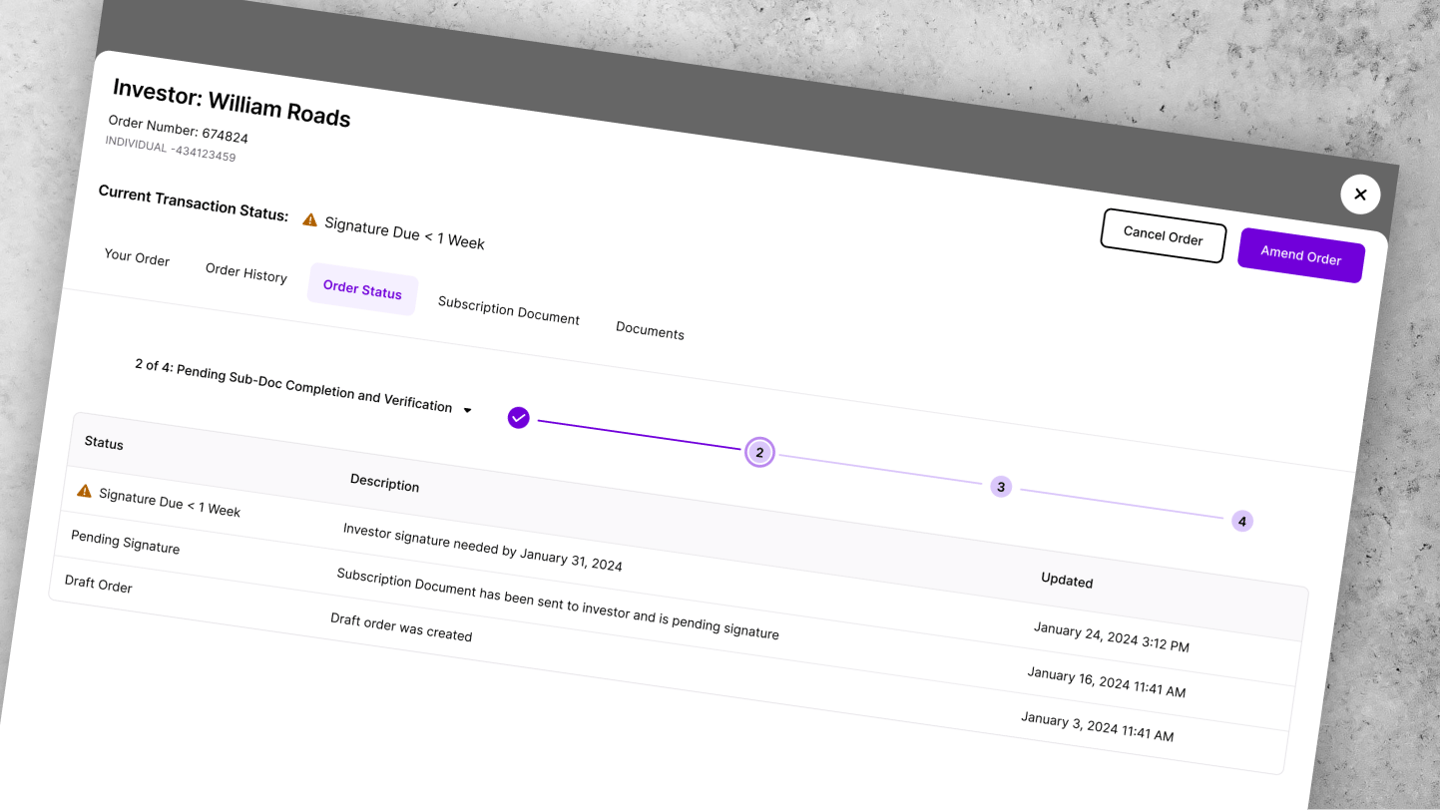
Task: Select step 3 in the progress tracker
Action: [x=1001, y=487]
